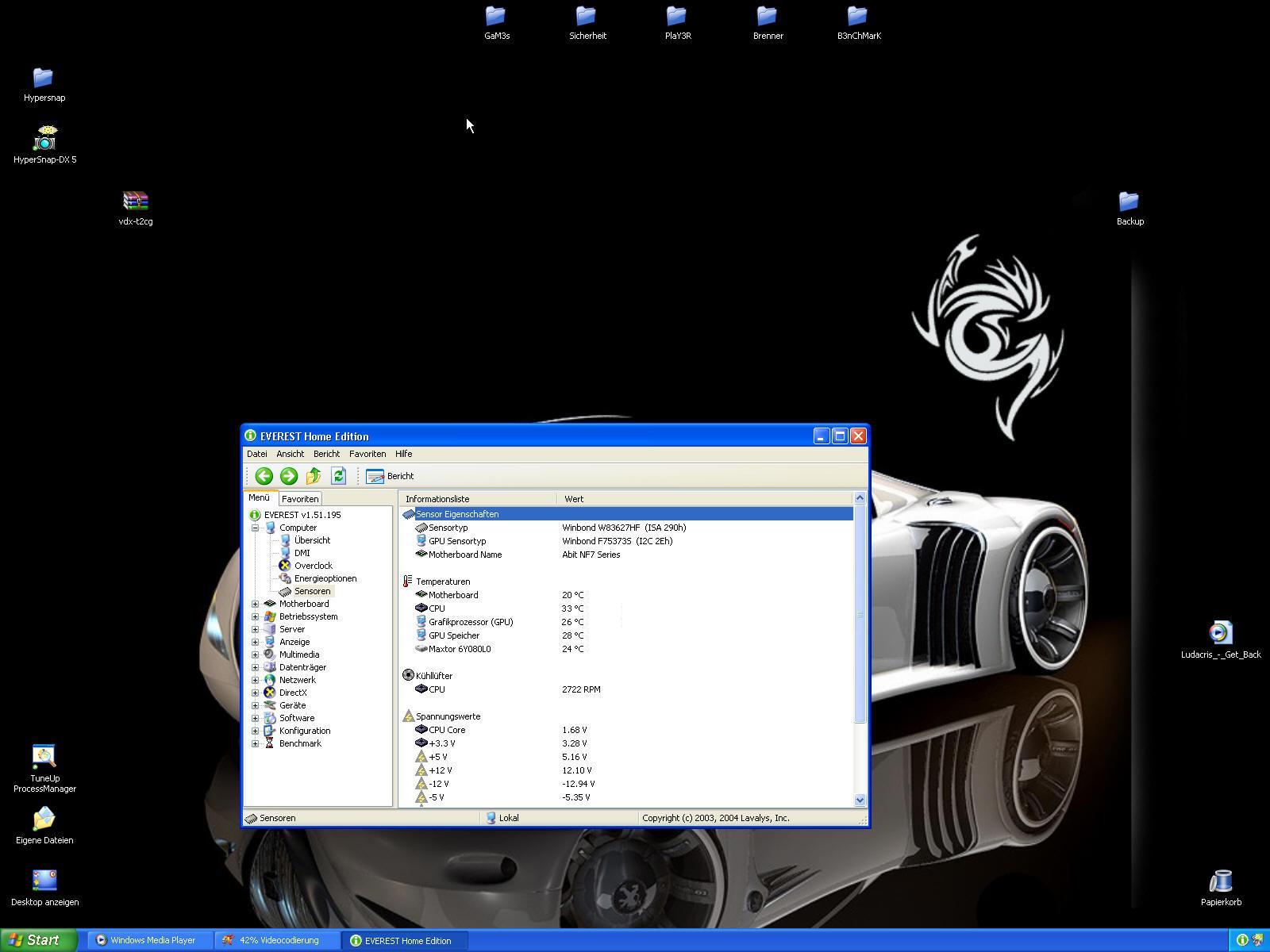The image size is (1270, 952).
Task: Open the Favoriten menu in the menu bar
Action: 368,454
